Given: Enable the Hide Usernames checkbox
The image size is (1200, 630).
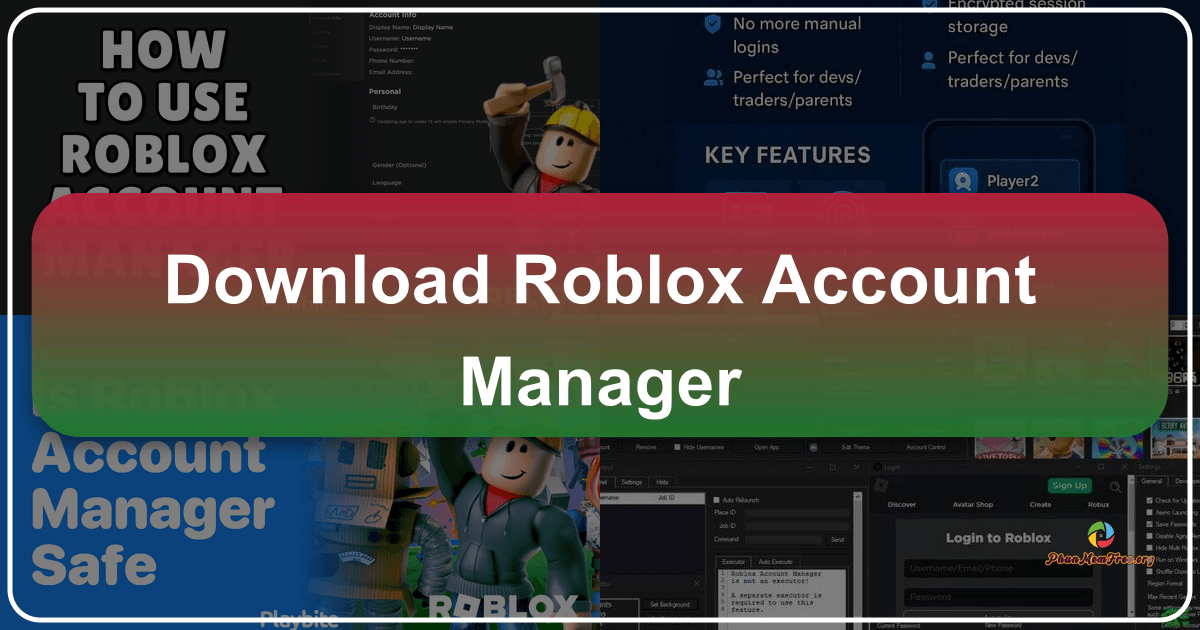Looking at the screenshot, I should [x=677, y=448].
